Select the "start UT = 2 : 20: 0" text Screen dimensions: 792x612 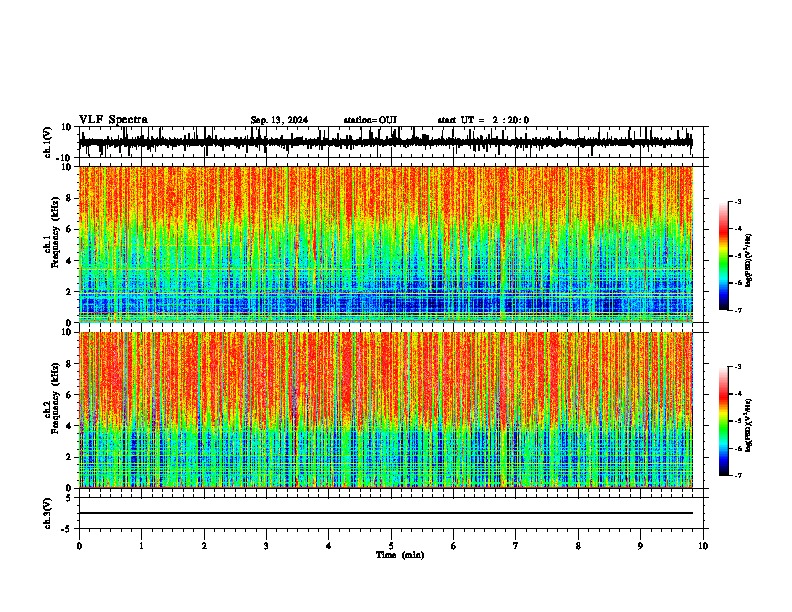483,120
